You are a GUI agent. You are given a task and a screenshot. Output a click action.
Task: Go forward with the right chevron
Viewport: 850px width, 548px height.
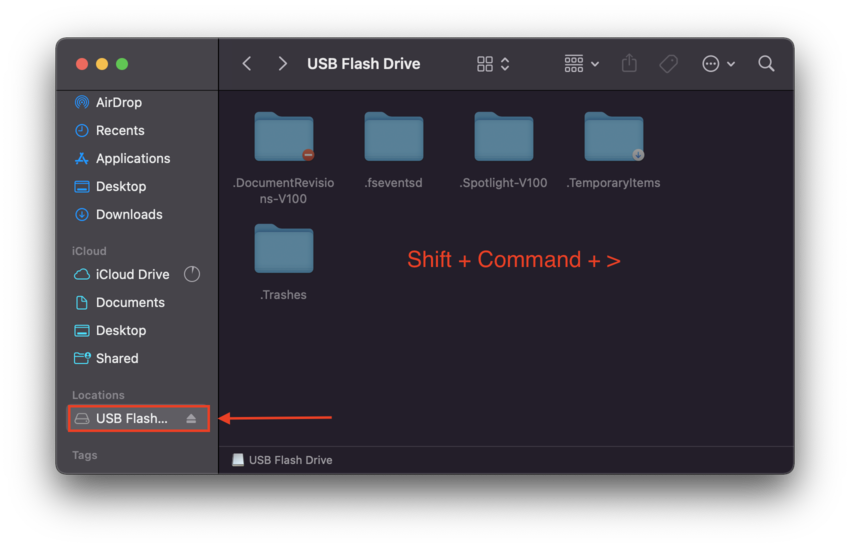[x=282, y=64]
